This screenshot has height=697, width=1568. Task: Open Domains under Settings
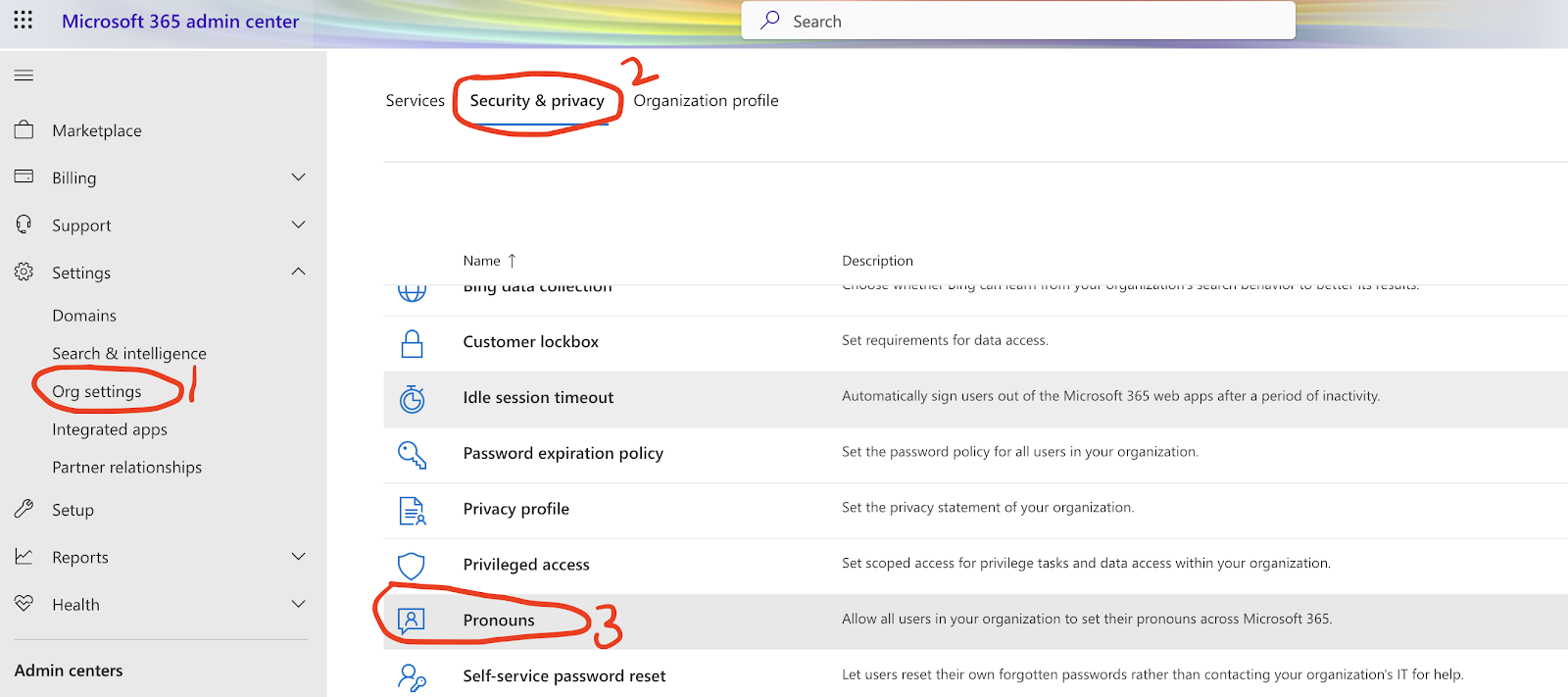tap(84, 316)
